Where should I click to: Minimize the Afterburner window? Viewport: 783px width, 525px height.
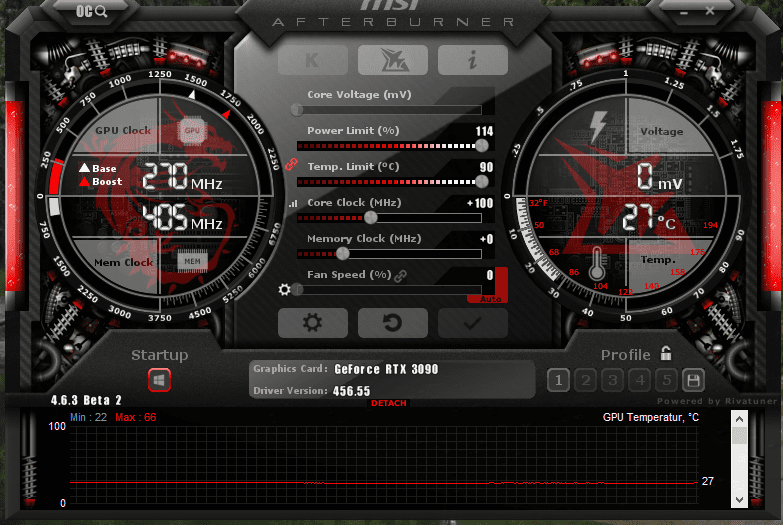684,12
